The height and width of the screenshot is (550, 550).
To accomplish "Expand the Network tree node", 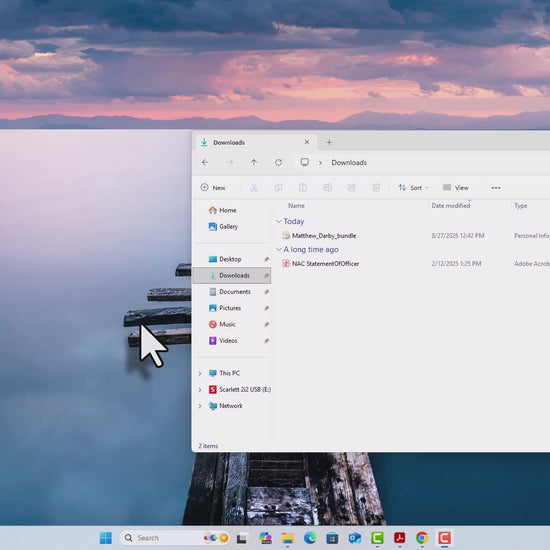I will click(x=200, y=406).
